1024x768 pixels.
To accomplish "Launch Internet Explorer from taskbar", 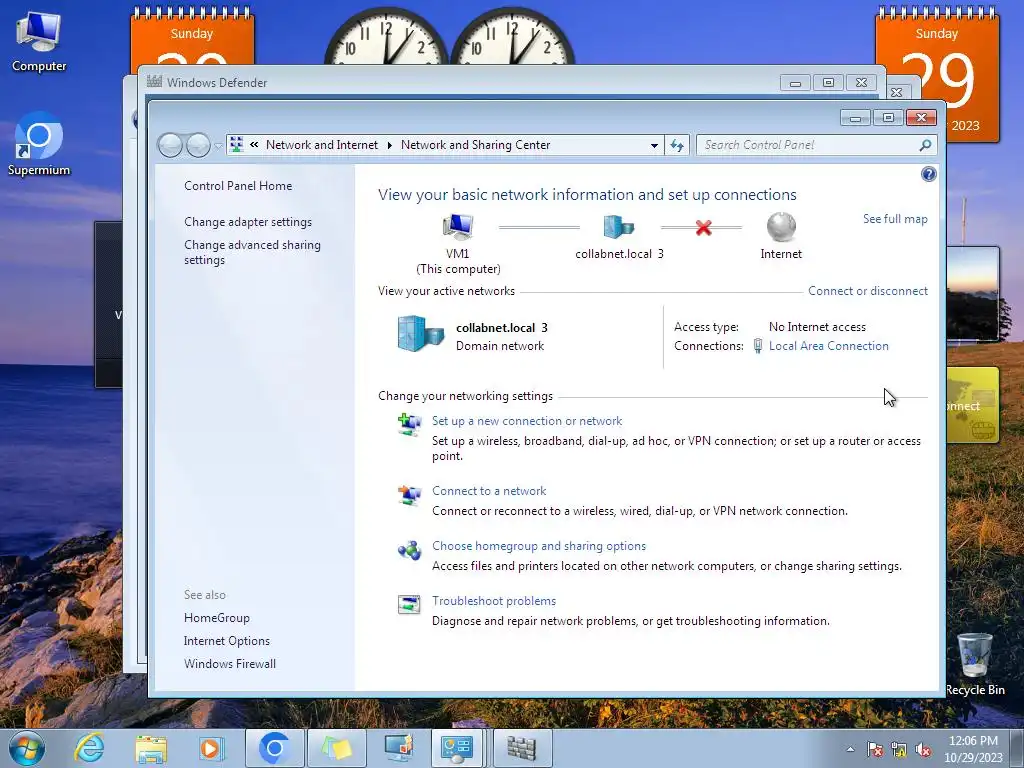I will point(89,748).
